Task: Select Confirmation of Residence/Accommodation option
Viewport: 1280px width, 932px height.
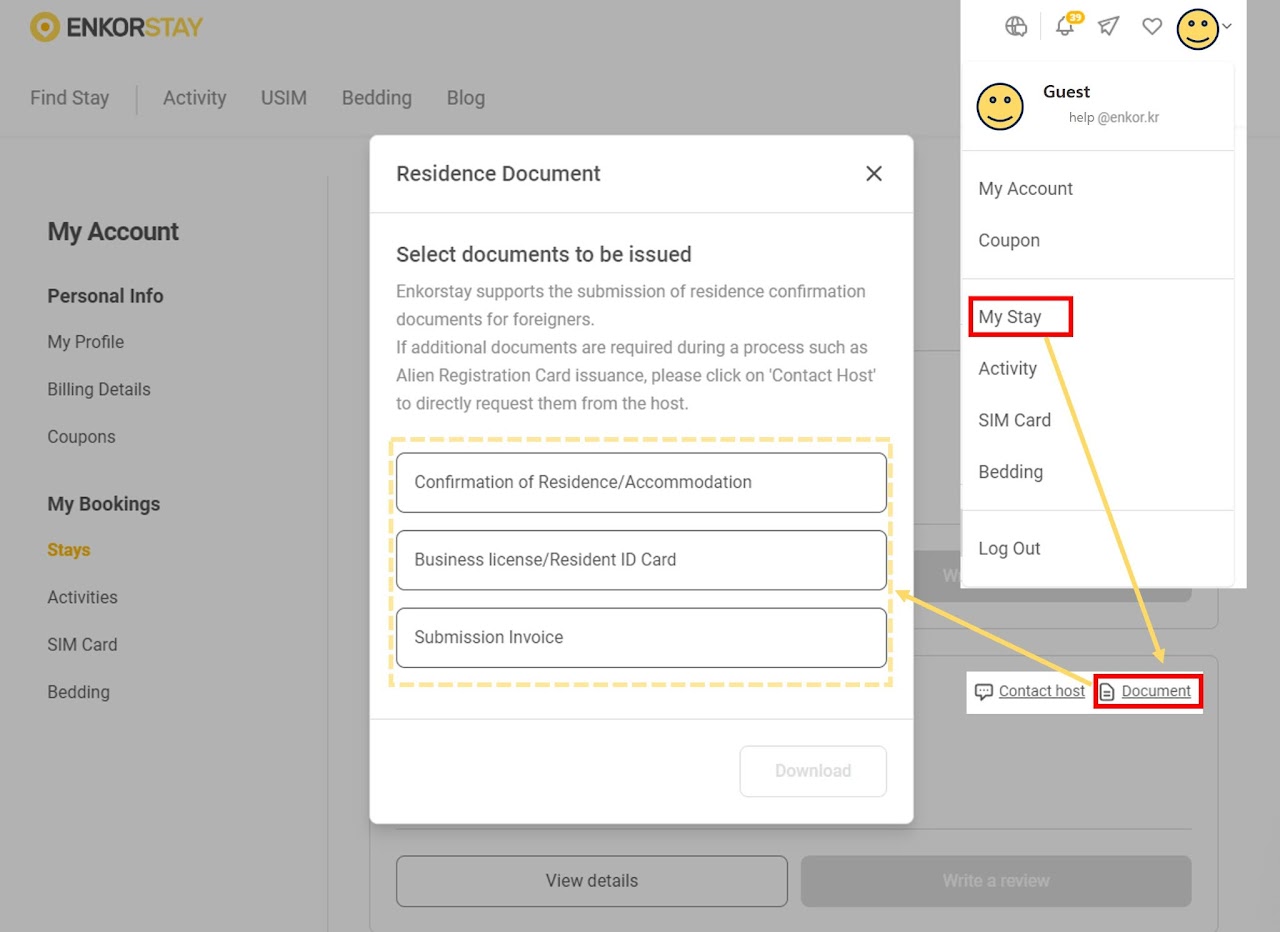Action: (641, 482)
